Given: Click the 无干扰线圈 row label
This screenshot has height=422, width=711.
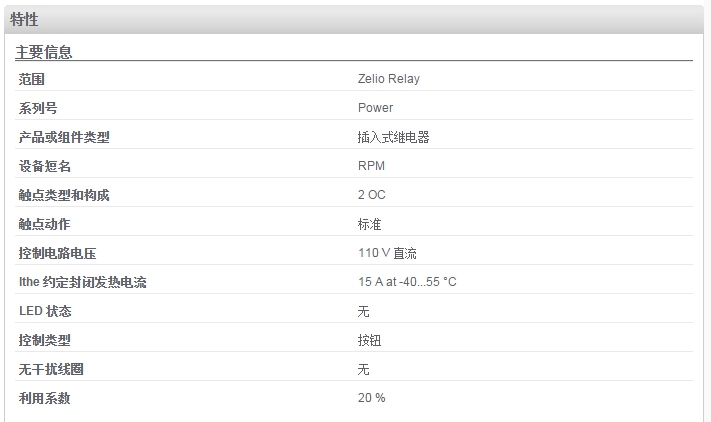Looking at the screenshot, I should 51,369.
